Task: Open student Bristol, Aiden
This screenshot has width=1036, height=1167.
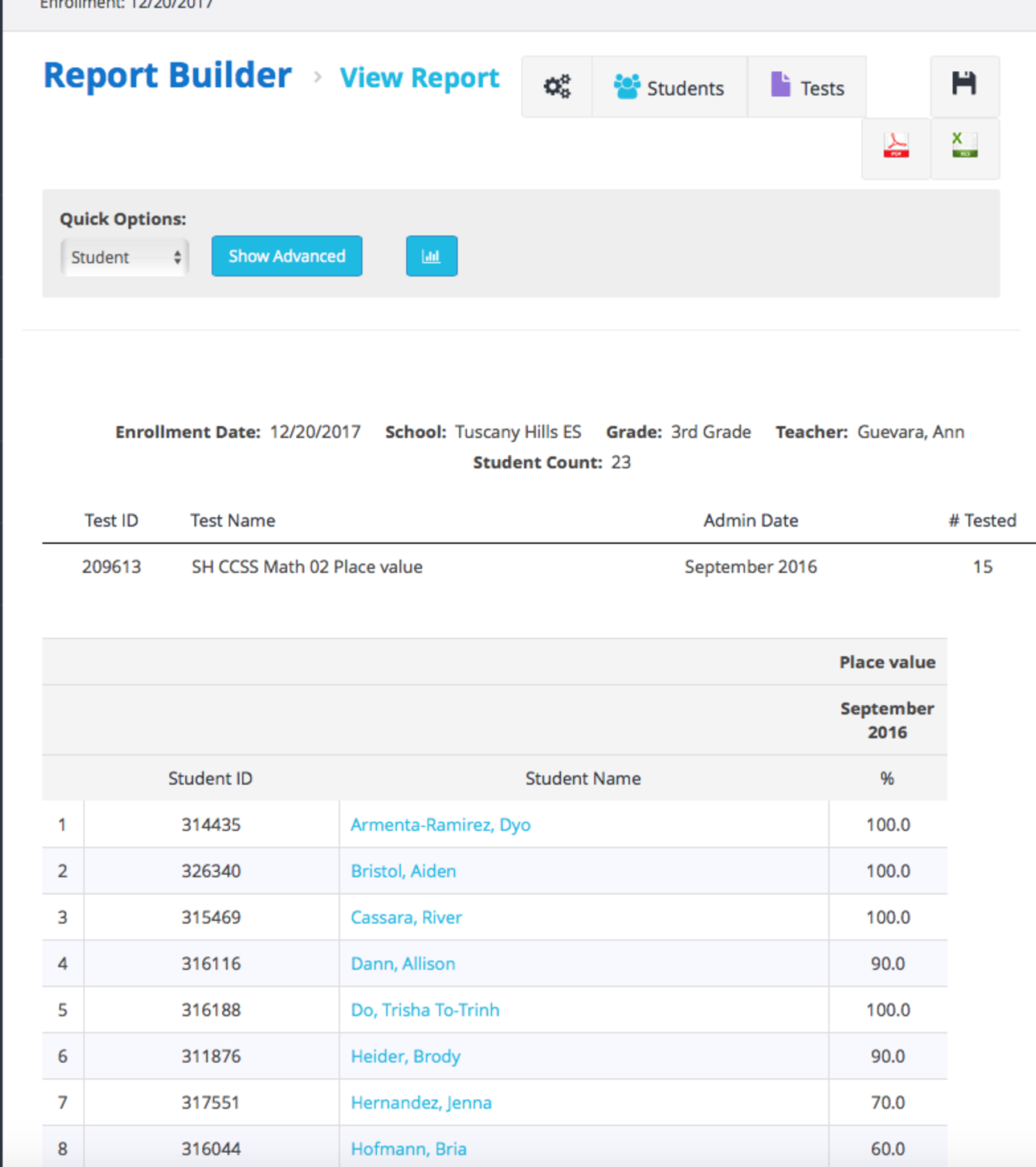Action: click(x=403, y=871)
